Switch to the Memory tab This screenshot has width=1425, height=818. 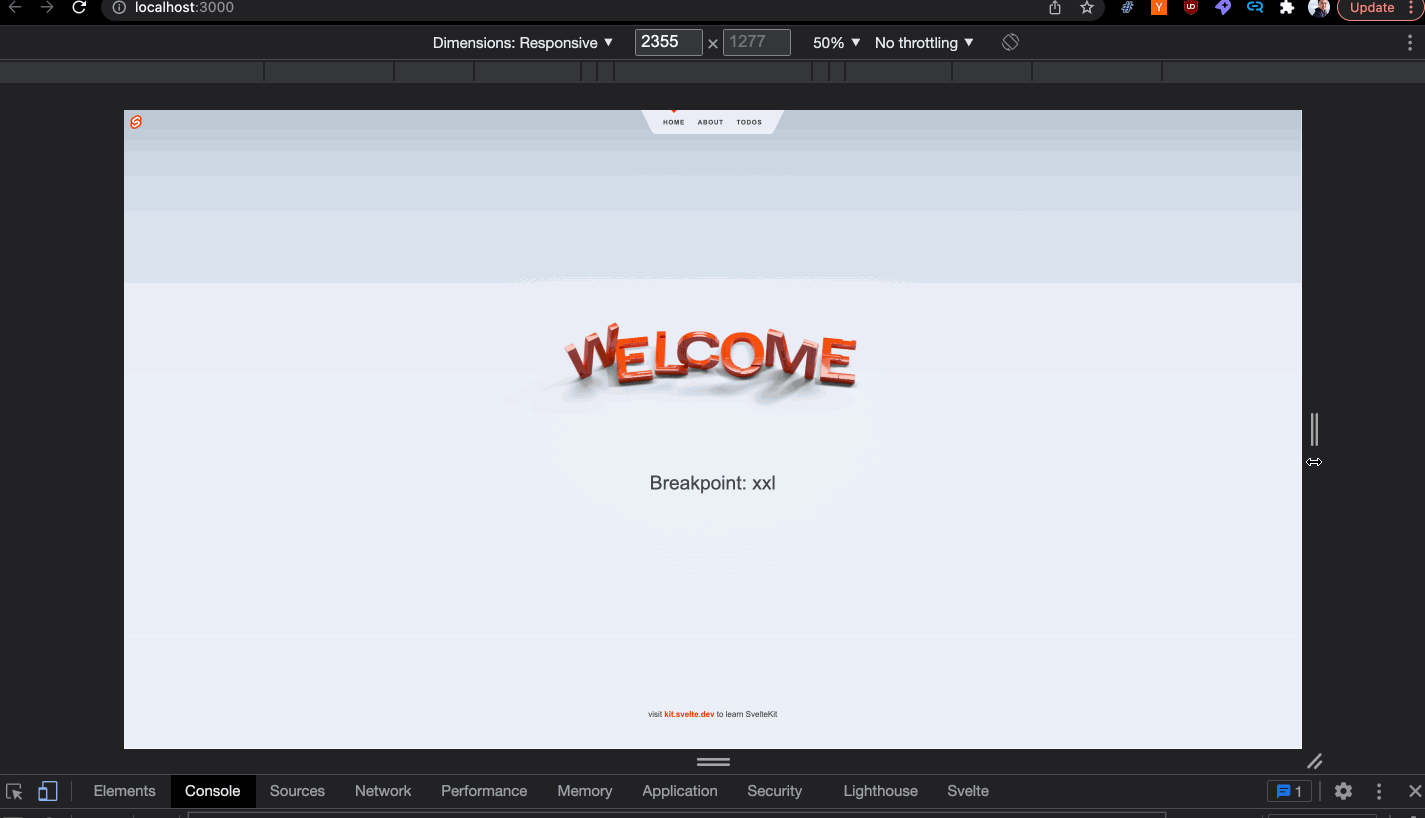585,791
